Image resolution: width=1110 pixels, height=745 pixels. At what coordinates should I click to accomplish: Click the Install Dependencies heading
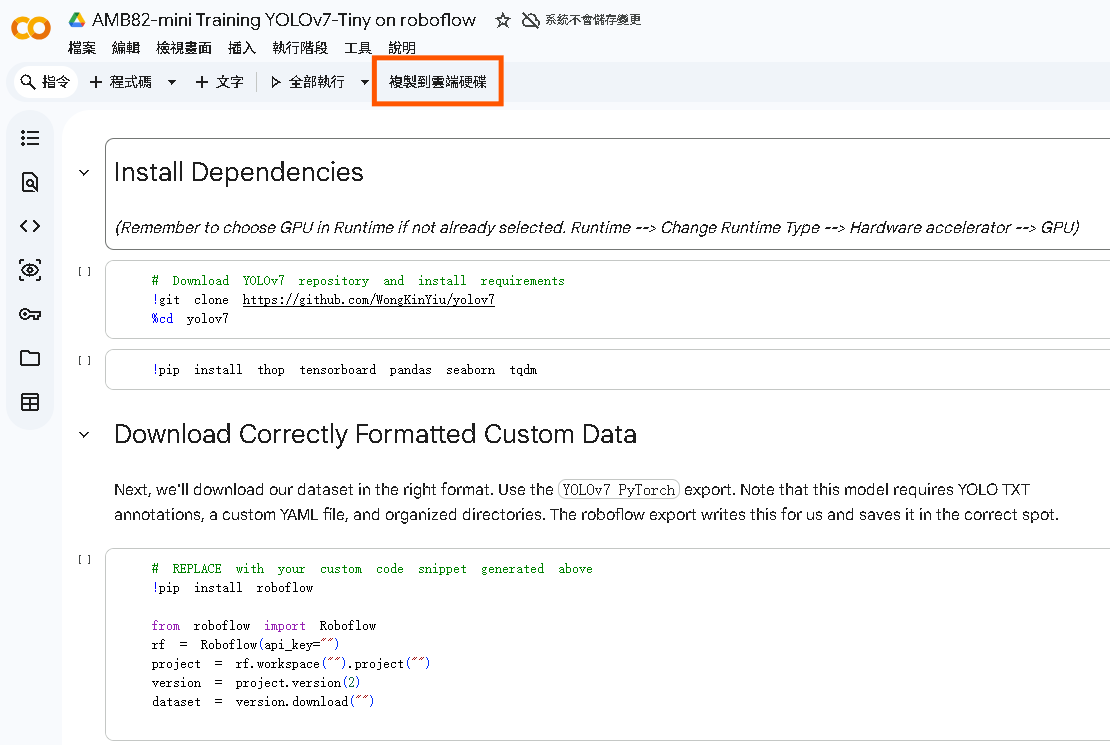pos(239,172)
